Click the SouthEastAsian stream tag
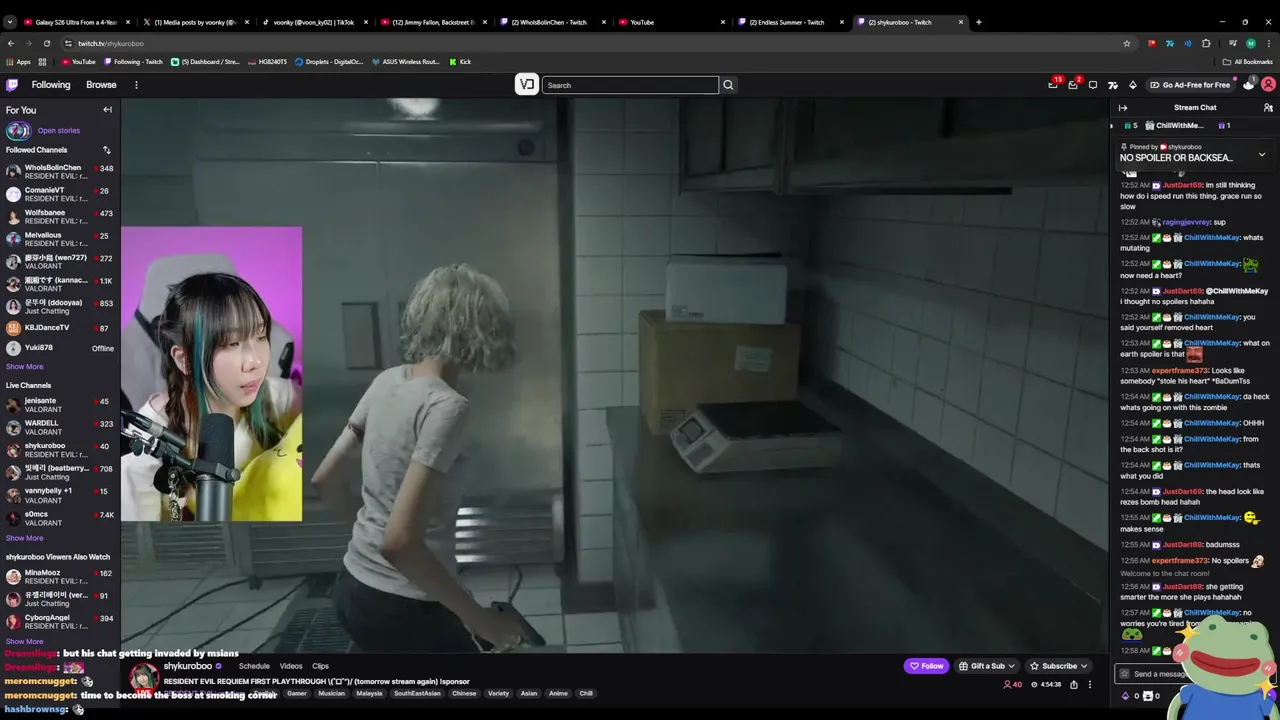Viewport: 1280px width, 720px height. [417, 693]
